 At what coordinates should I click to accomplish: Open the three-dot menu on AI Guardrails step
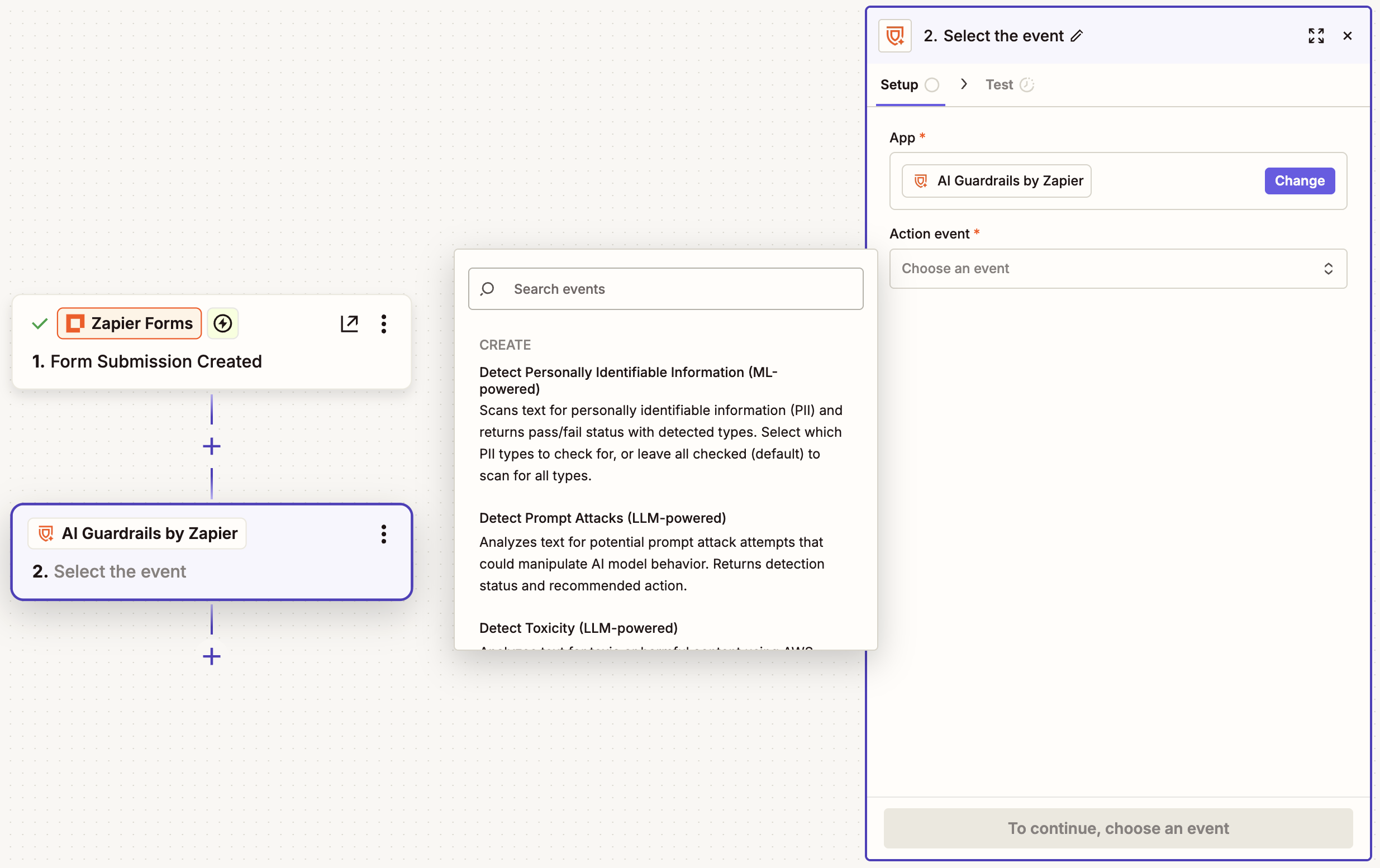tap(383, 535)
